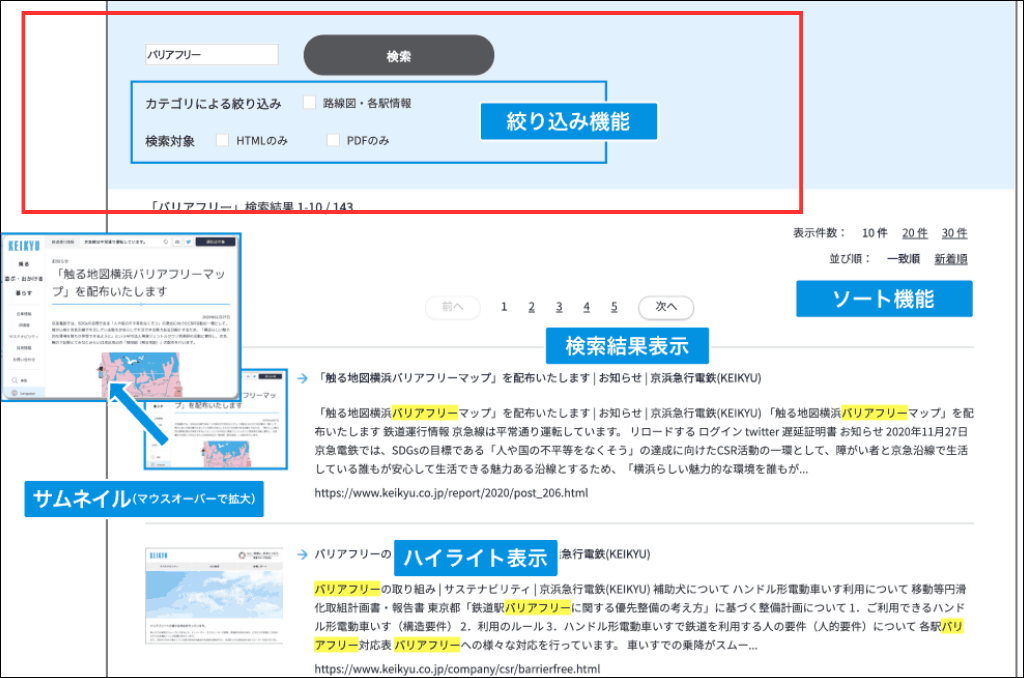The height and width of the screenshot is (678, 1024).
Task: Click the 前へ previous page button
Action: tap(452, 308)
